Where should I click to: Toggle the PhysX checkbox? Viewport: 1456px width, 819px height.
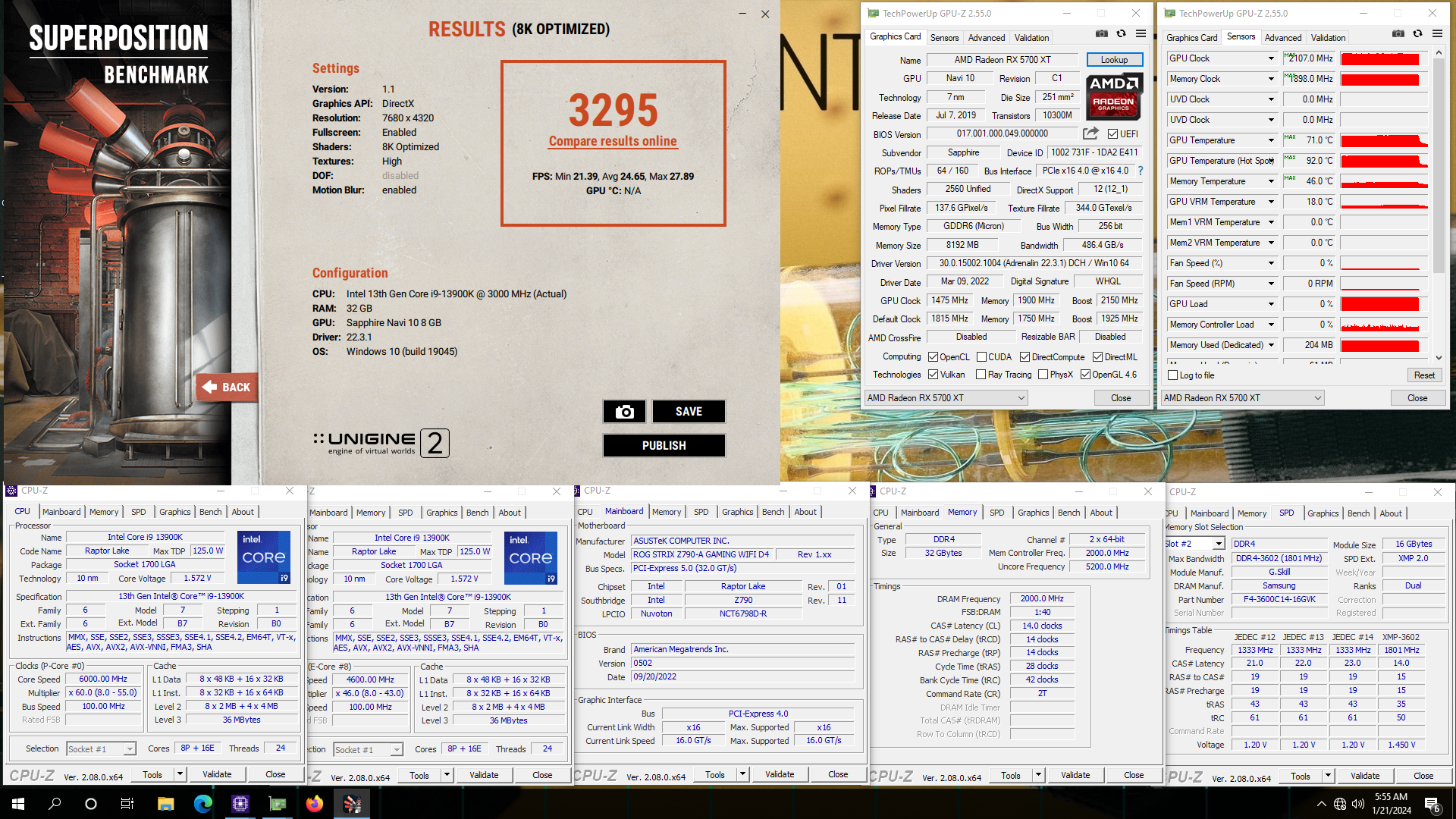tap(1043, 375)
